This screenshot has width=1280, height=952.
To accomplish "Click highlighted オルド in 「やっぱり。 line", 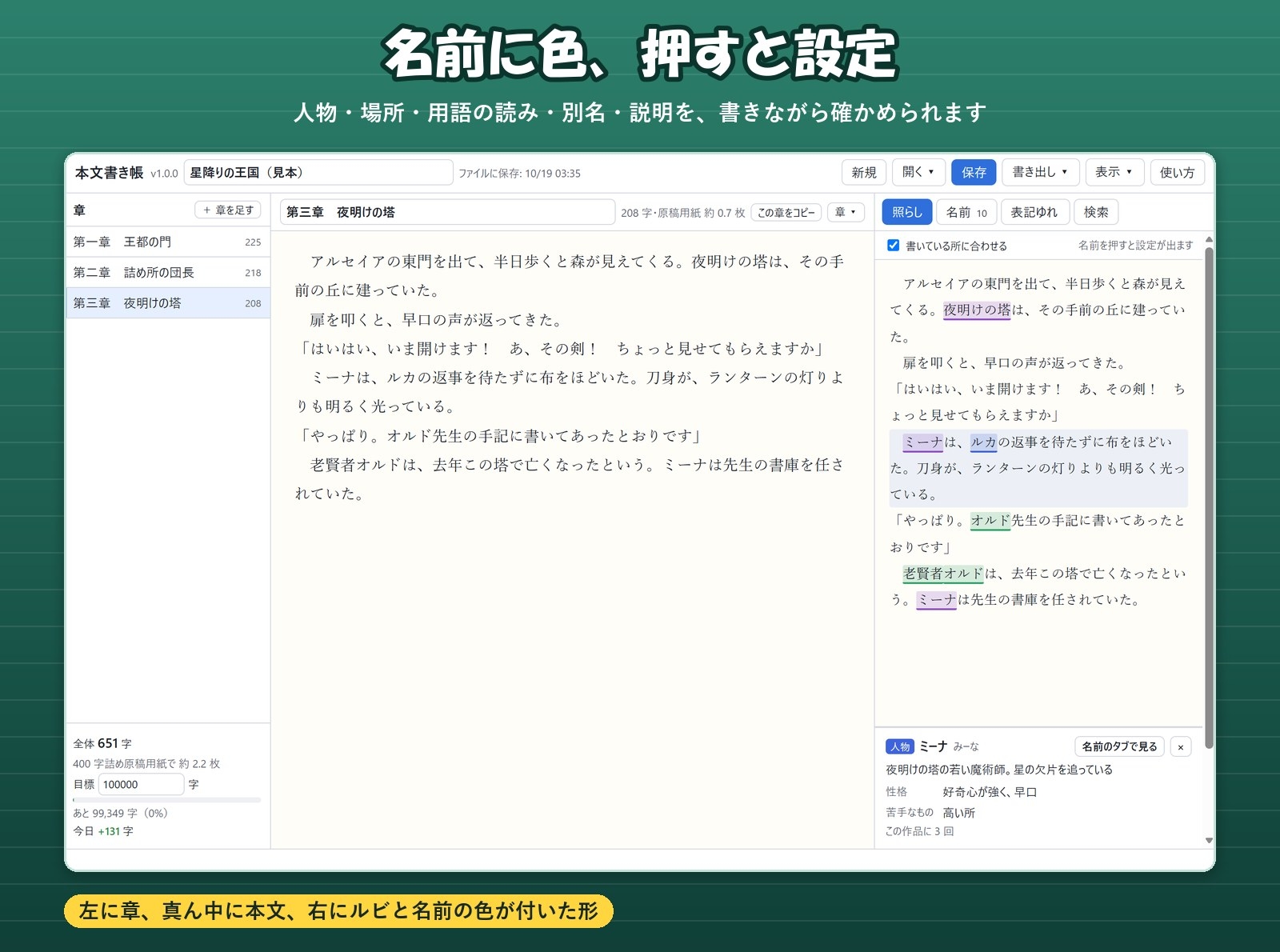I will [x=990, y=521].
